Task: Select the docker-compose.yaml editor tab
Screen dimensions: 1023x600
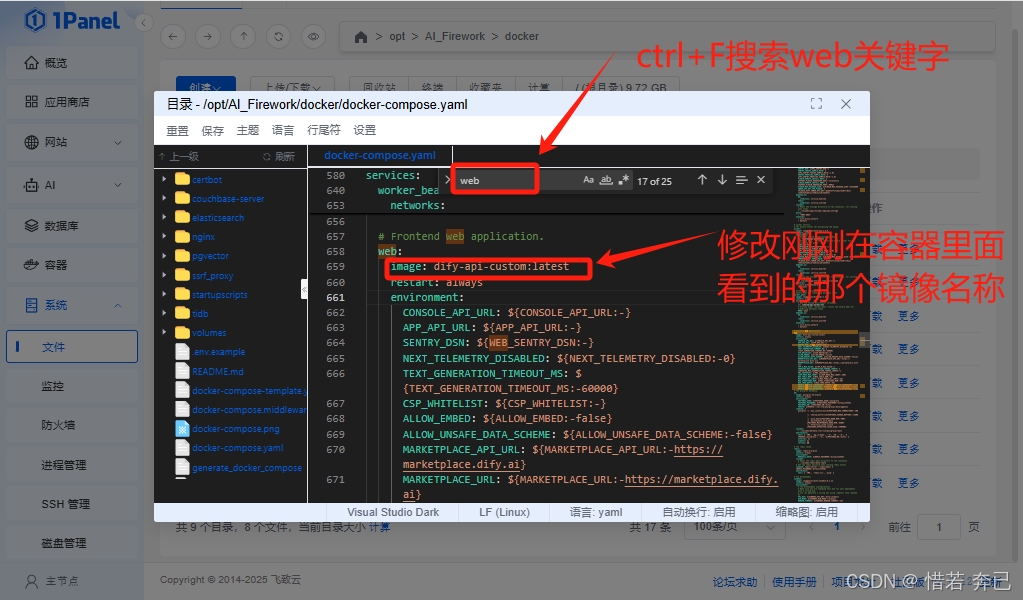Action: click(x=380, y=155)
